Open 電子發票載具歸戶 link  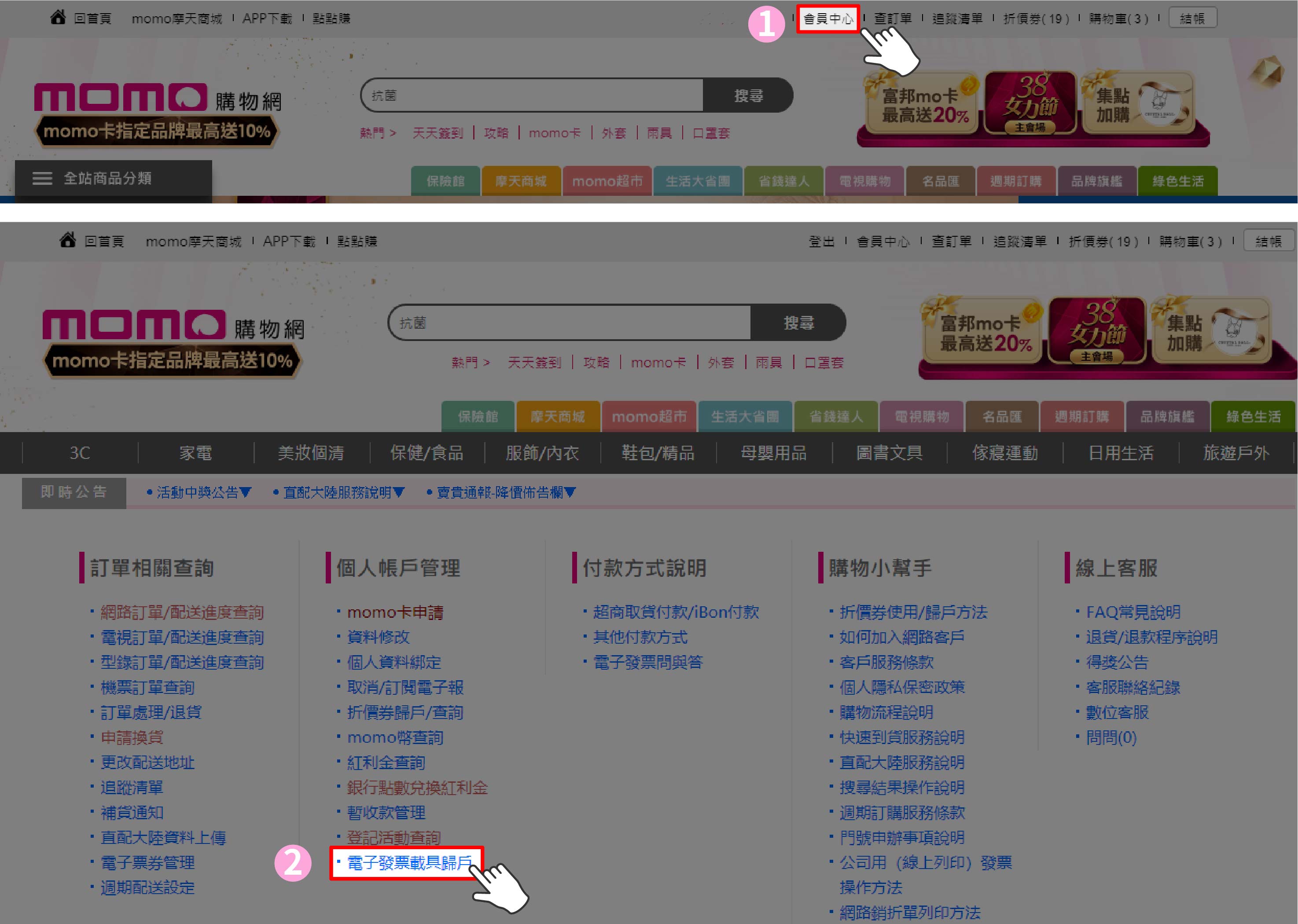(x=409, y=862)
